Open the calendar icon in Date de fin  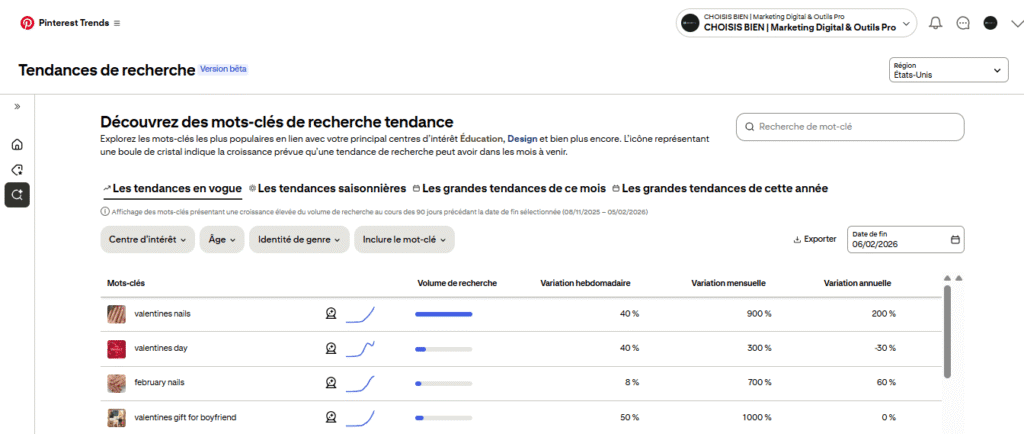(x=955, y=240)
